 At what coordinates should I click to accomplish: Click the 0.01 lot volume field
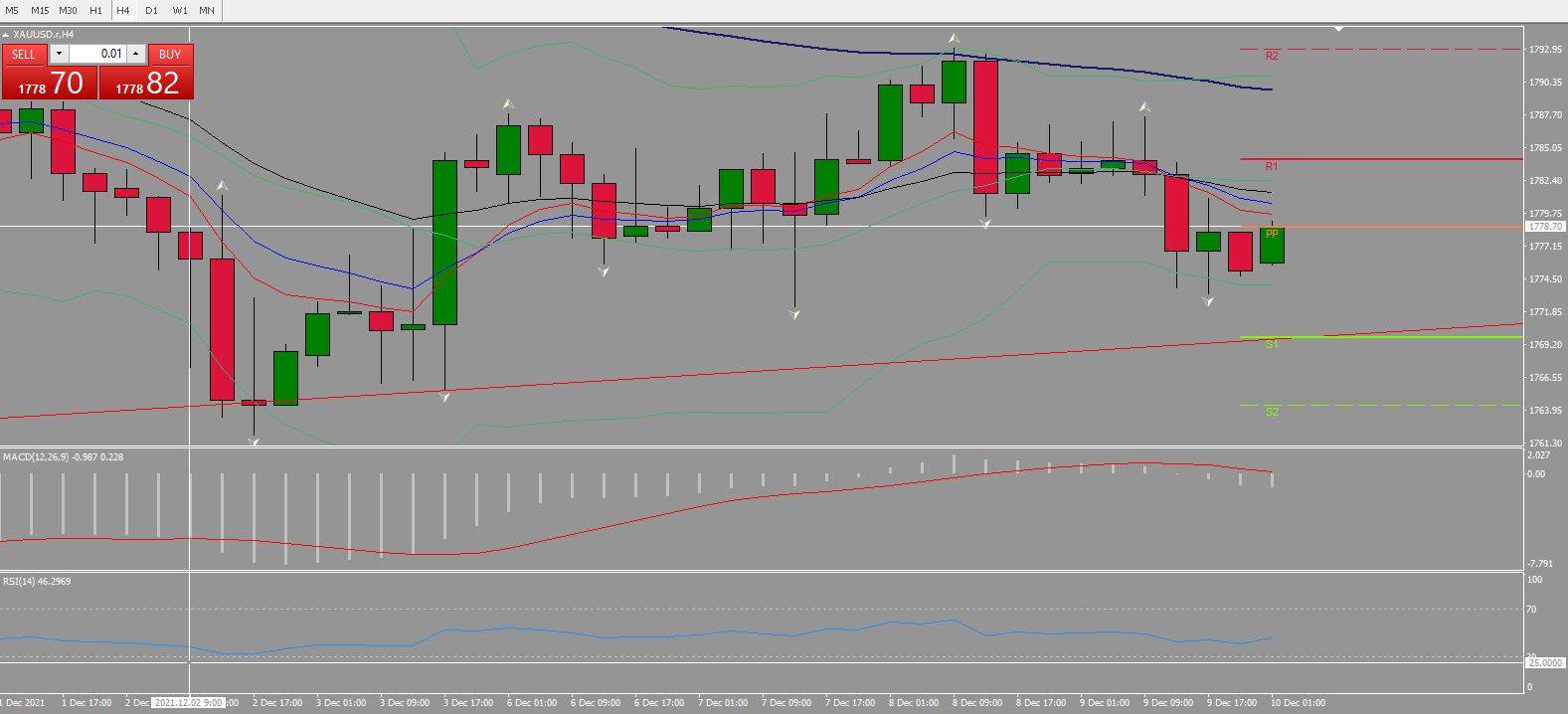(97, 54)
